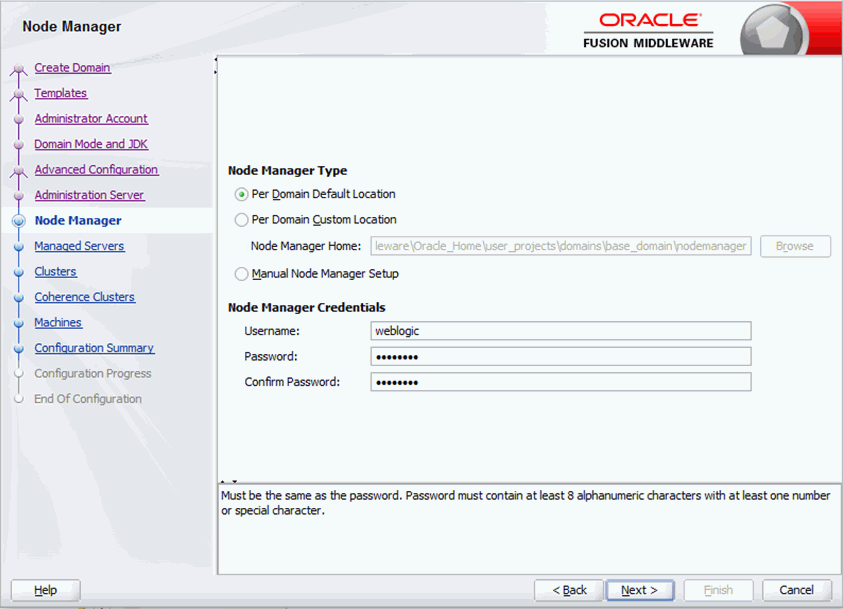Open Configuration Summary step

pos(94,348)
